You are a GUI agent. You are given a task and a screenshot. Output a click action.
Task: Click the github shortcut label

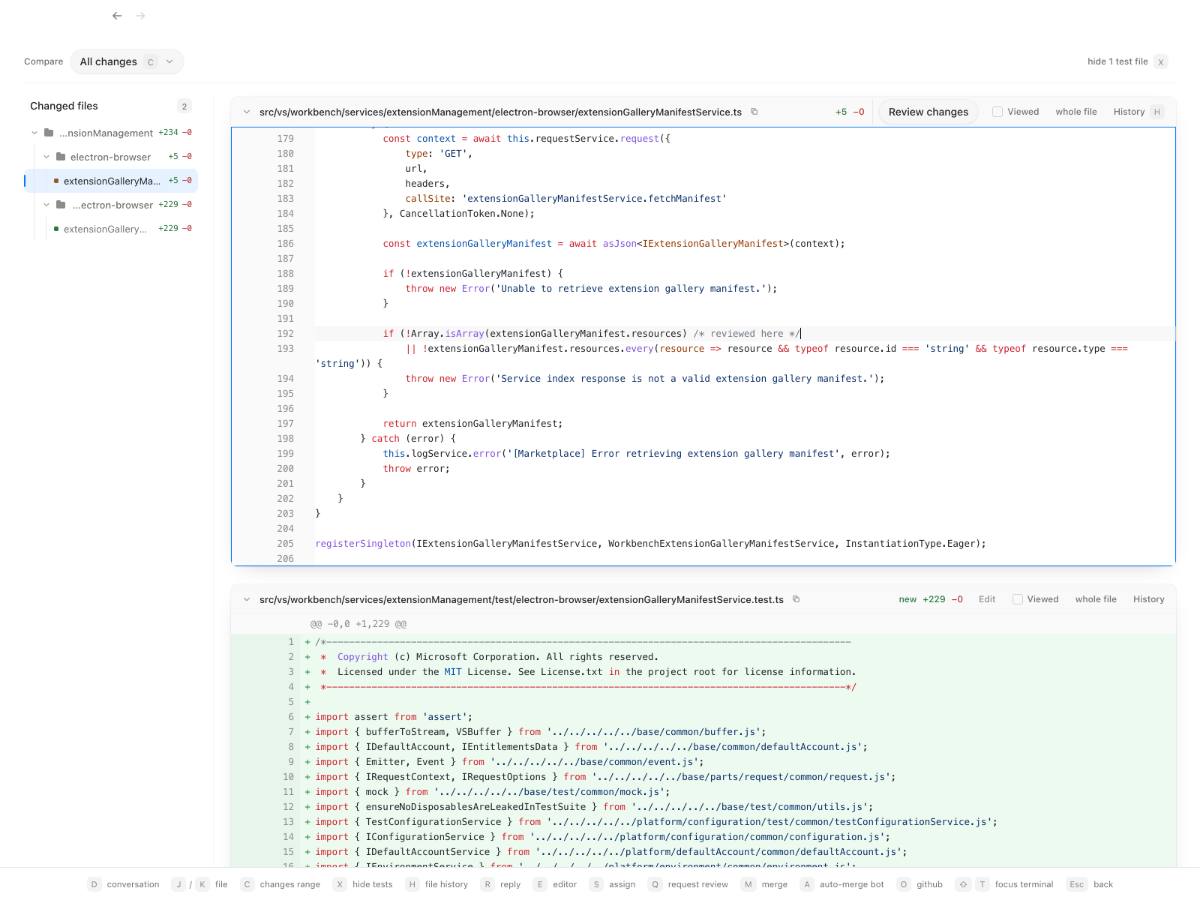point(929,884)
